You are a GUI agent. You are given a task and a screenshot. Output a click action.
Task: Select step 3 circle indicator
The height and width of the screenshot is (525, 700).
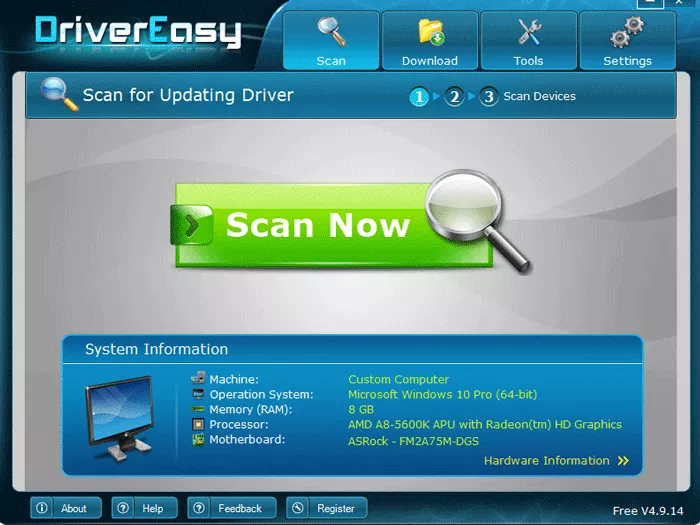pos(489,96)
